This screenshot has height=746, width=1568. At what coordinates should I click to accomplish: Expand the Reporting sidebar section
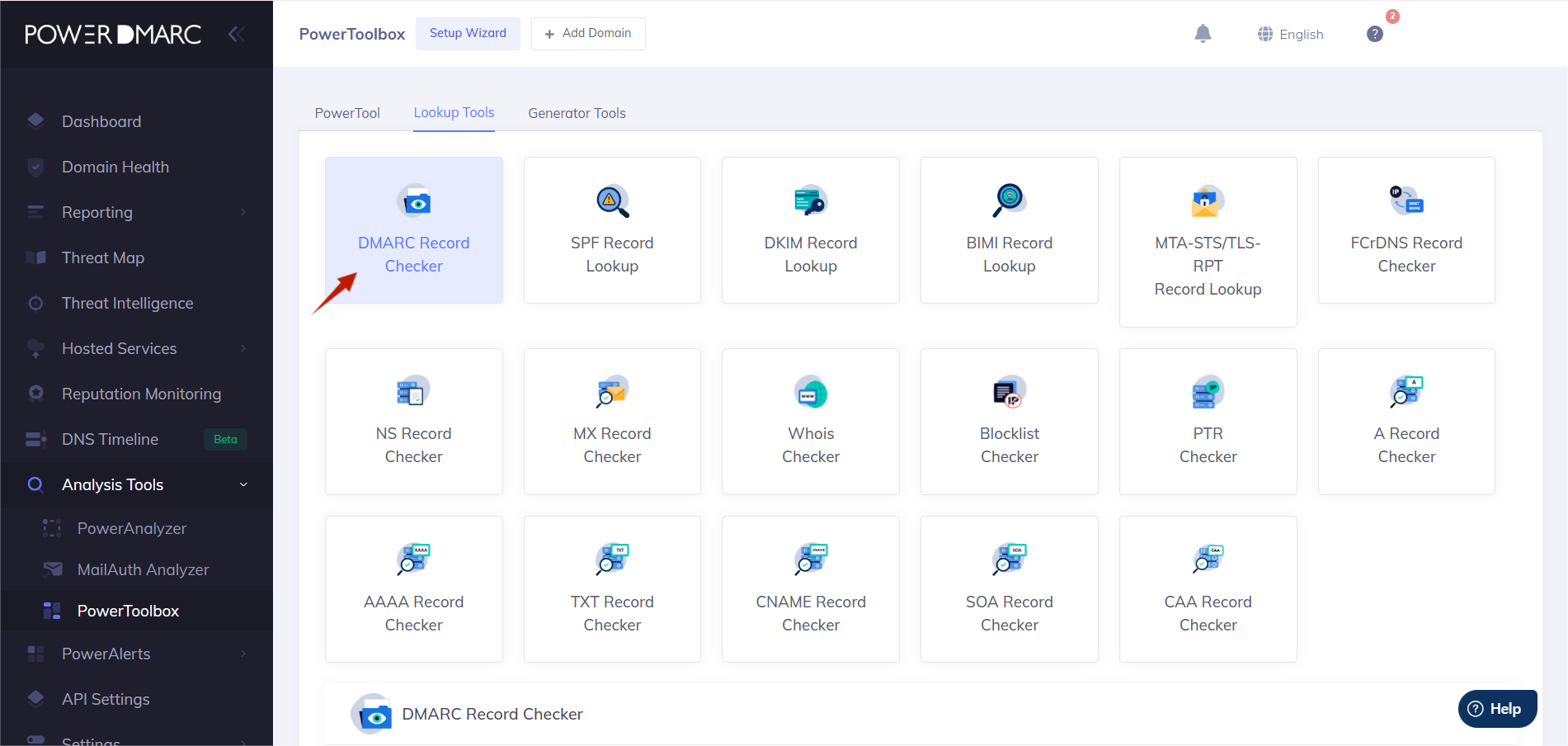point(97,212)
